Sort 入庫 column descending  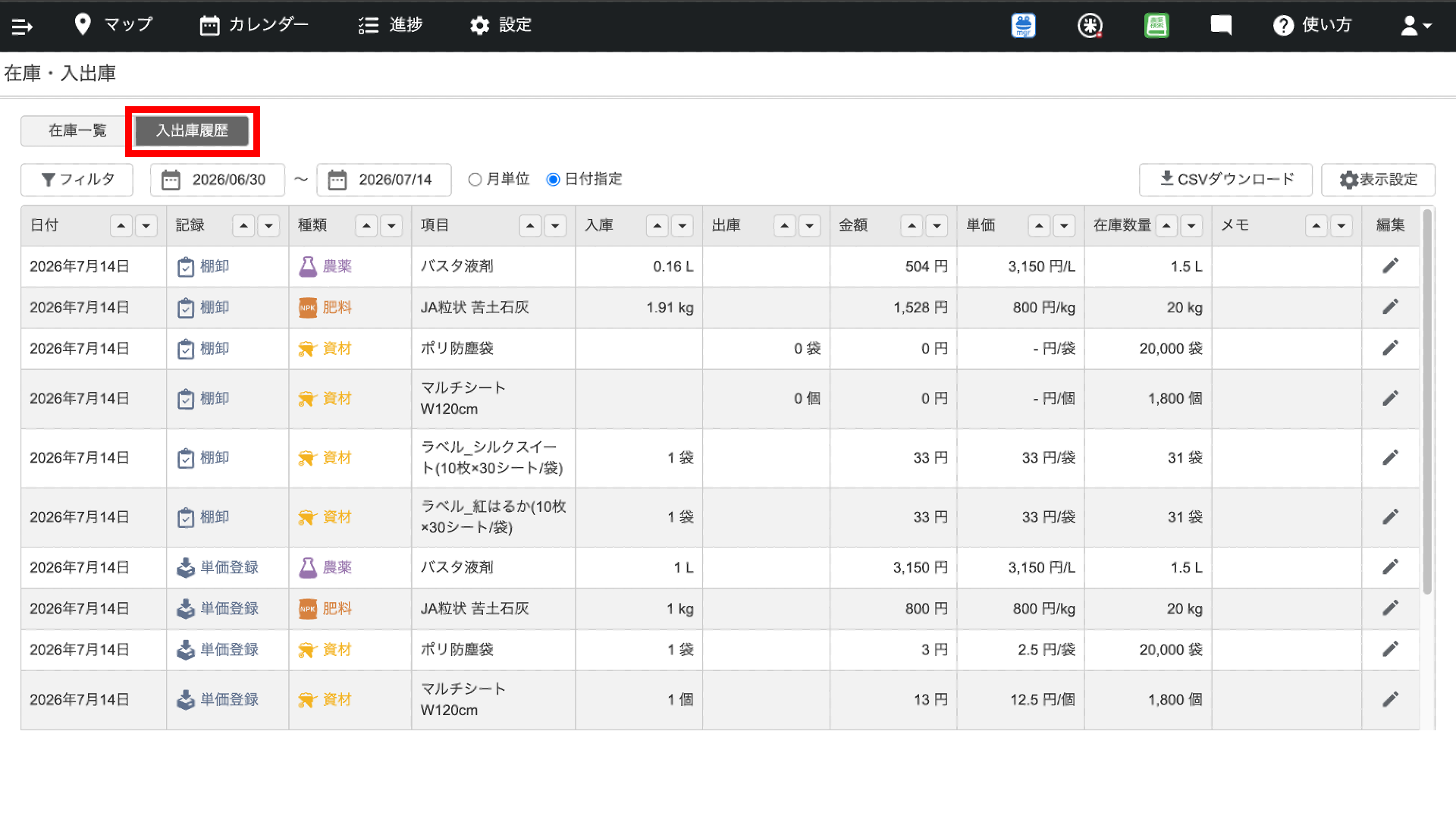[682, 226]
